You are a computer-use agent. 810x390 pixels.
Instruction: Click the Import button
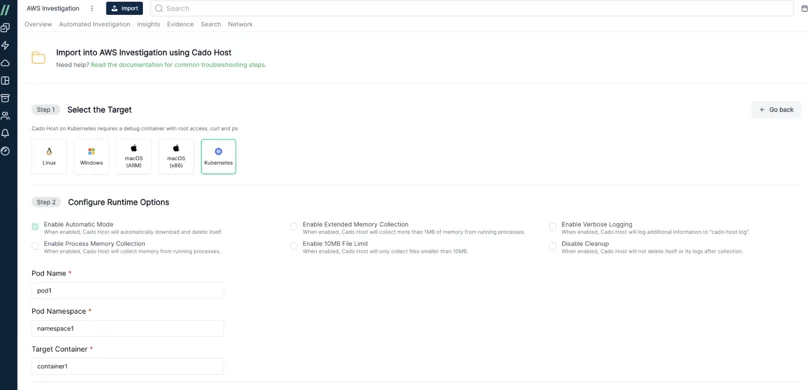click(124, 8)
